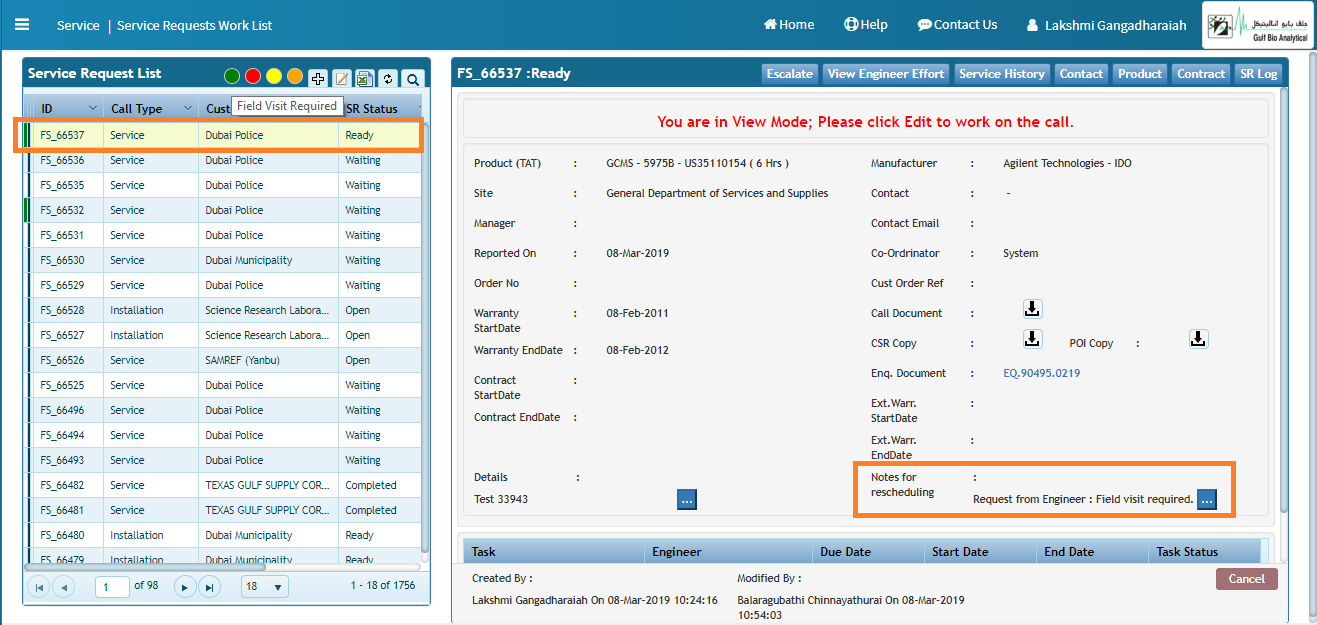Click the Escalate button
The width and height of the screenshot is (1317, 625).
(790, 74)
